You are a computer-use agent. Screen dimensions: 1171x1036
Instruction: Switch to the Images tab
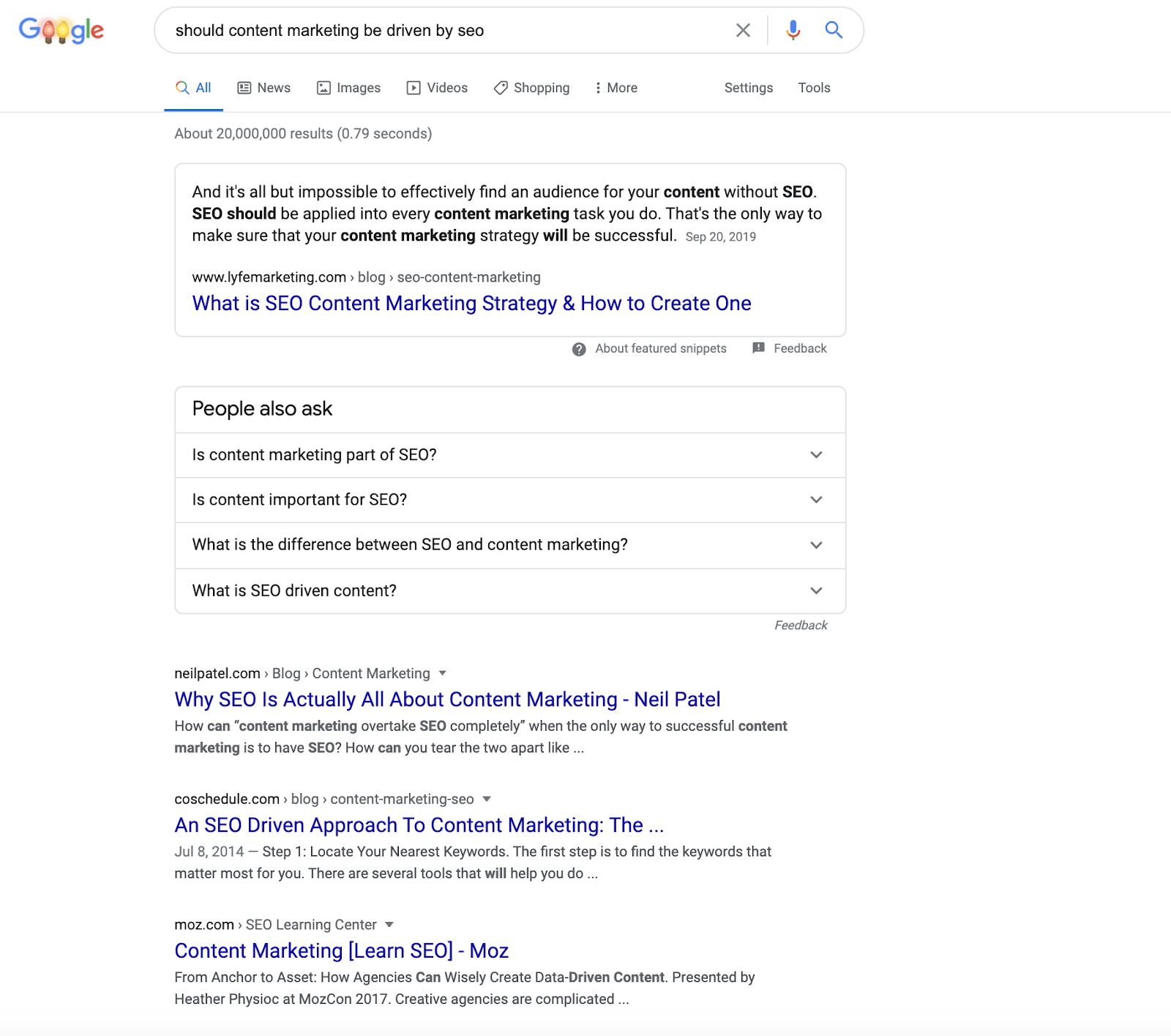pos(348,88)
